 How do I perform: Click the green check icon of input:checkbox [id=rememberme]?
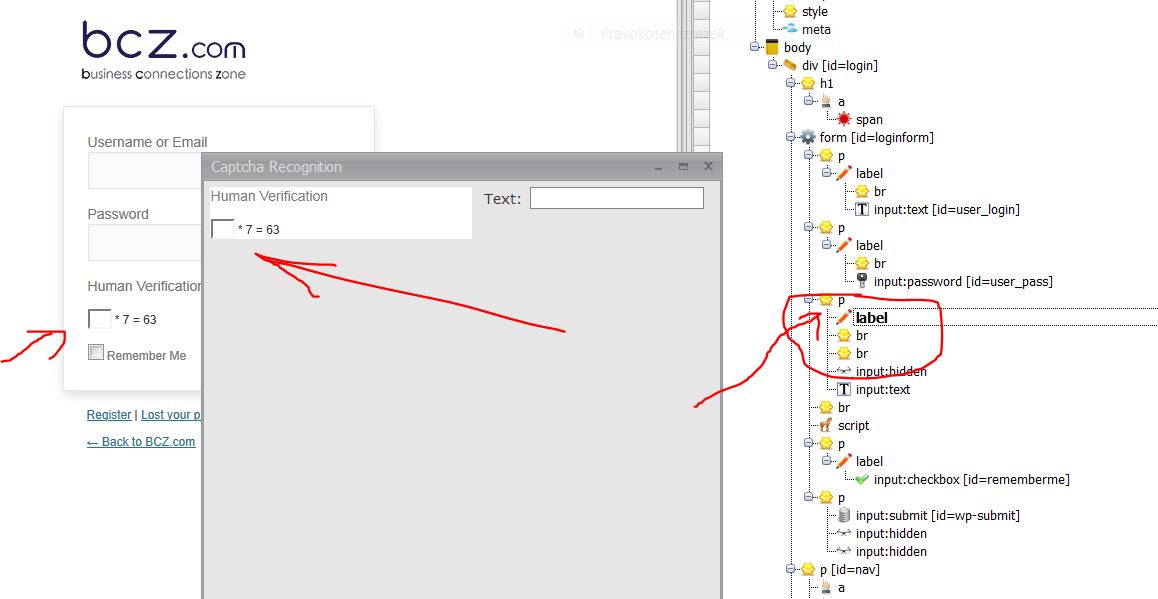pyautogui.click(x=862, y=479)
